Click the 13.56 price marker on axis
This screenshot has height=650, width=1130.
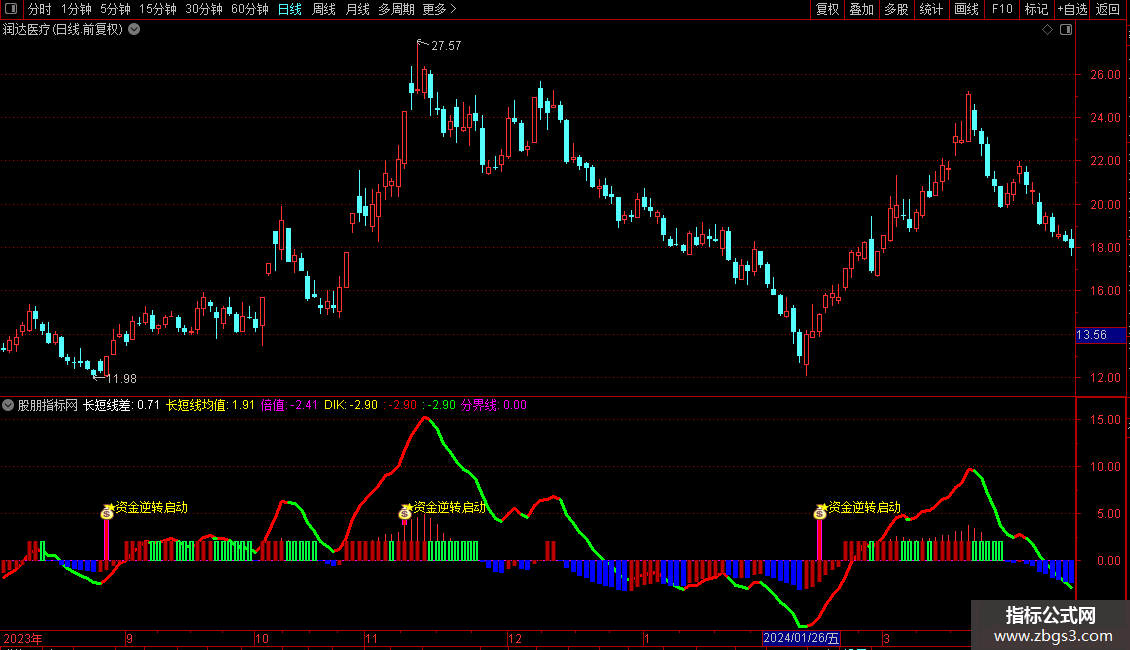pyautogui.click(x=1100, y=335)
